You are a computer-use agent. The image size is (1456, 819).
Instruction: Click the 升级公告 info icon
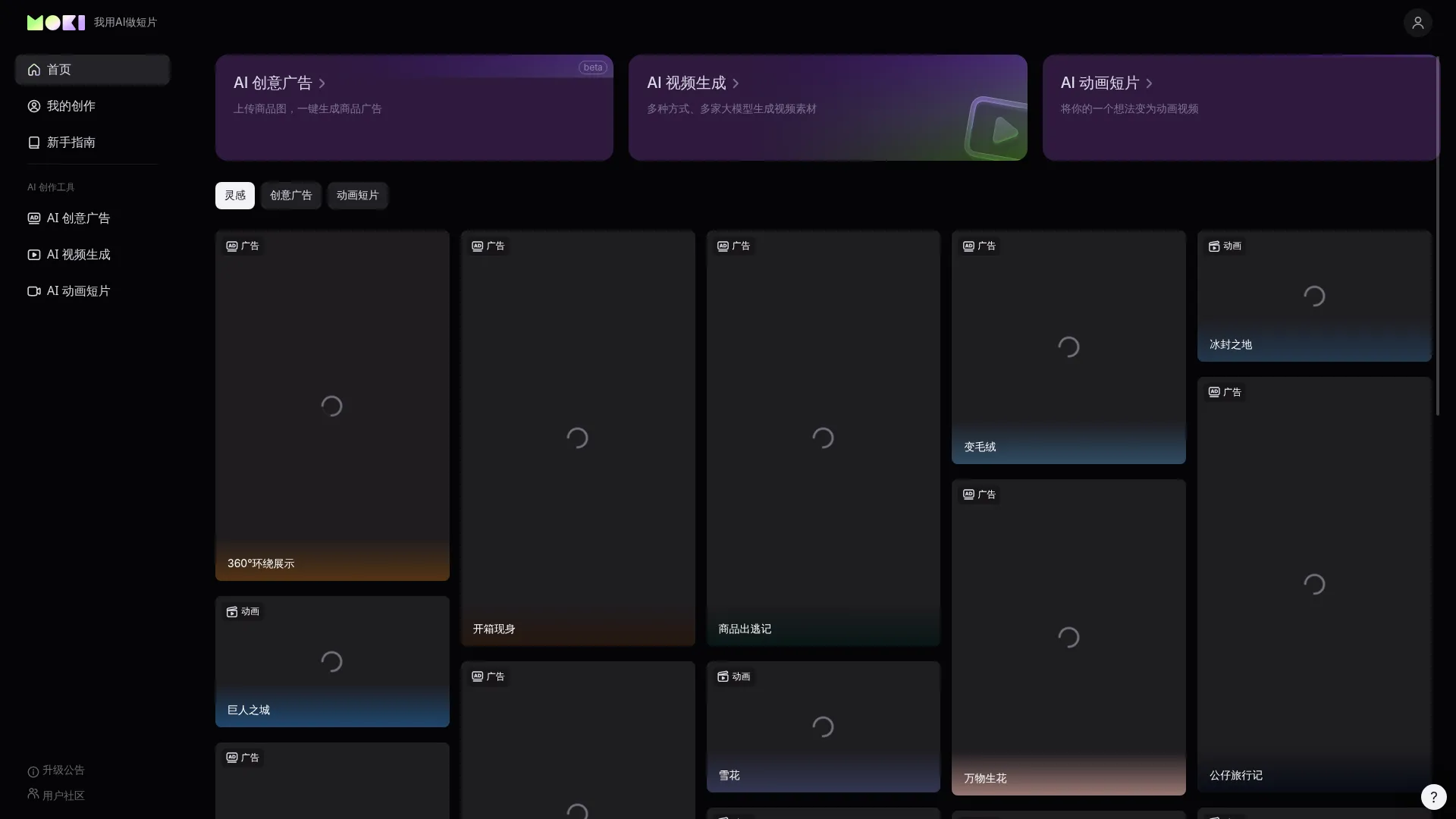click(x=33, y=771)
